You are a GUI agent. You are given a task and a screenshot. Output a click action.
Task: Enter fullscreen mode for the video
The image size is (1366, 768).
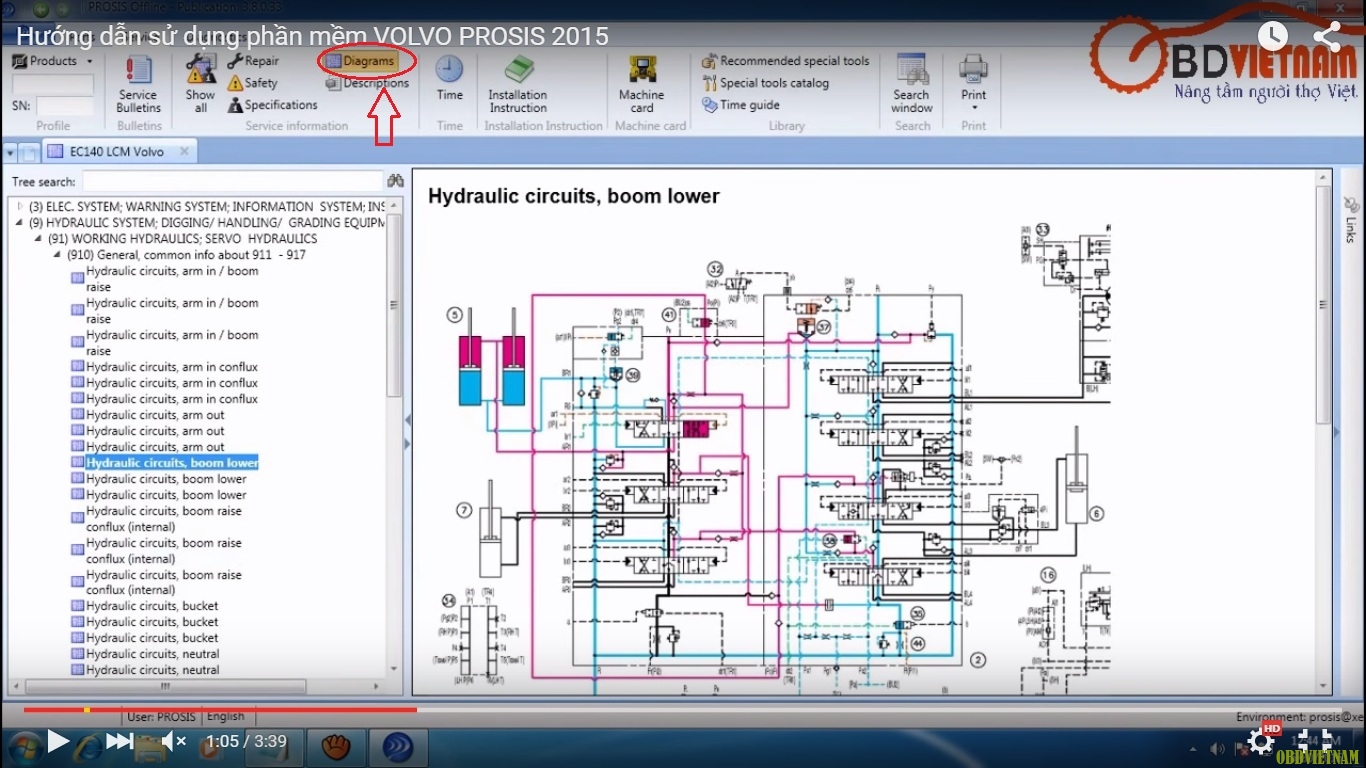1315,741
